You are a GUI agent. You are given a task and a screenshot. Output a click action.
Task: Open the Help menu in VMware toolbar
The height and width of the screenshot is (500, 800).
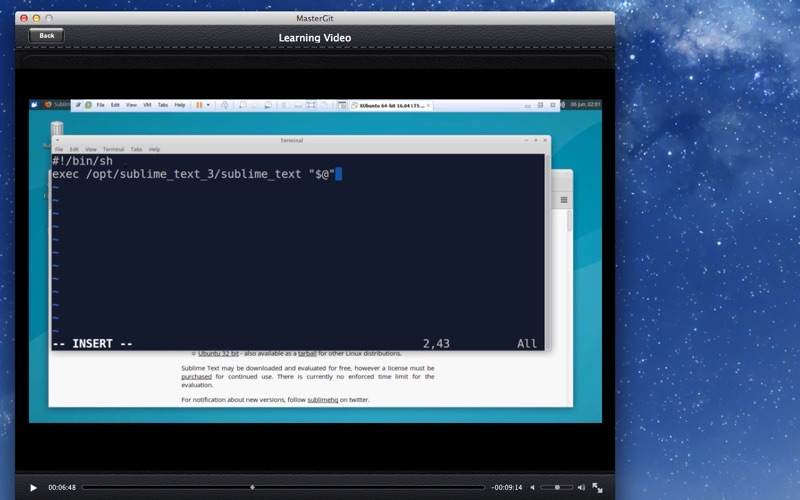[x=180, y=105]
